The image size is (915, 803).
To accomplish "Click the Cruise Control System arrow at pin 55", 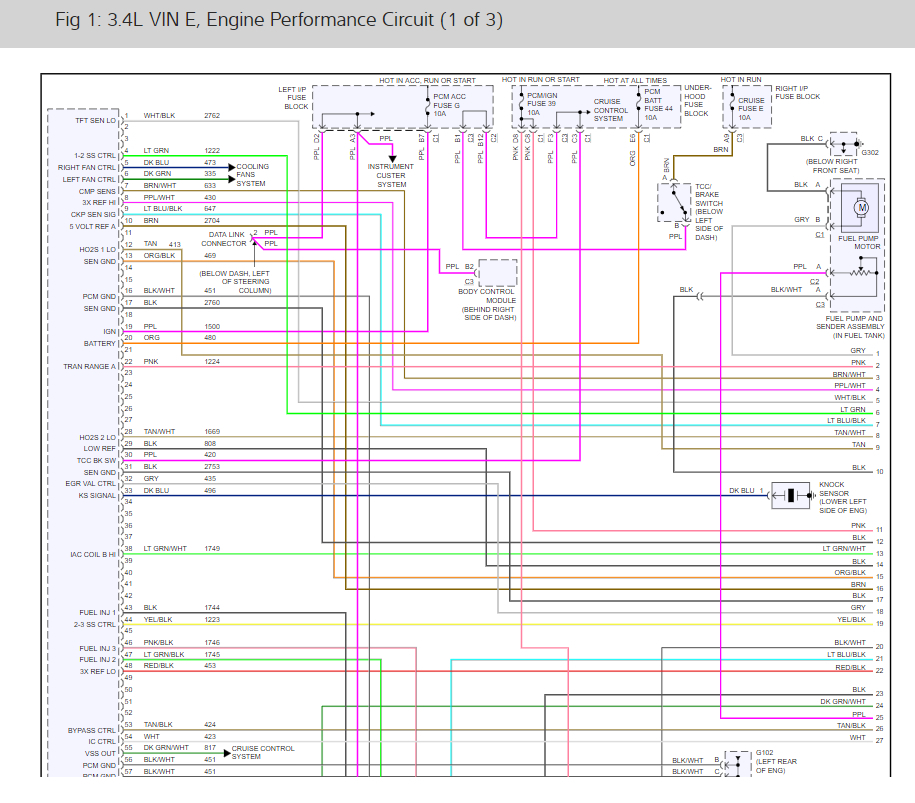I will [x=227, y=753].
